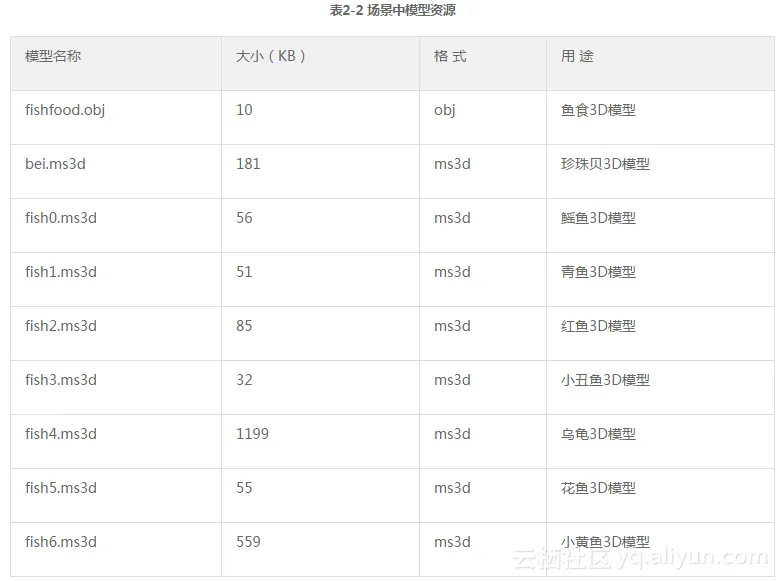Screen dimensions: 779x581
Task: Click the obj format cell
Action: pyautogui.click(x=444, y=110)
